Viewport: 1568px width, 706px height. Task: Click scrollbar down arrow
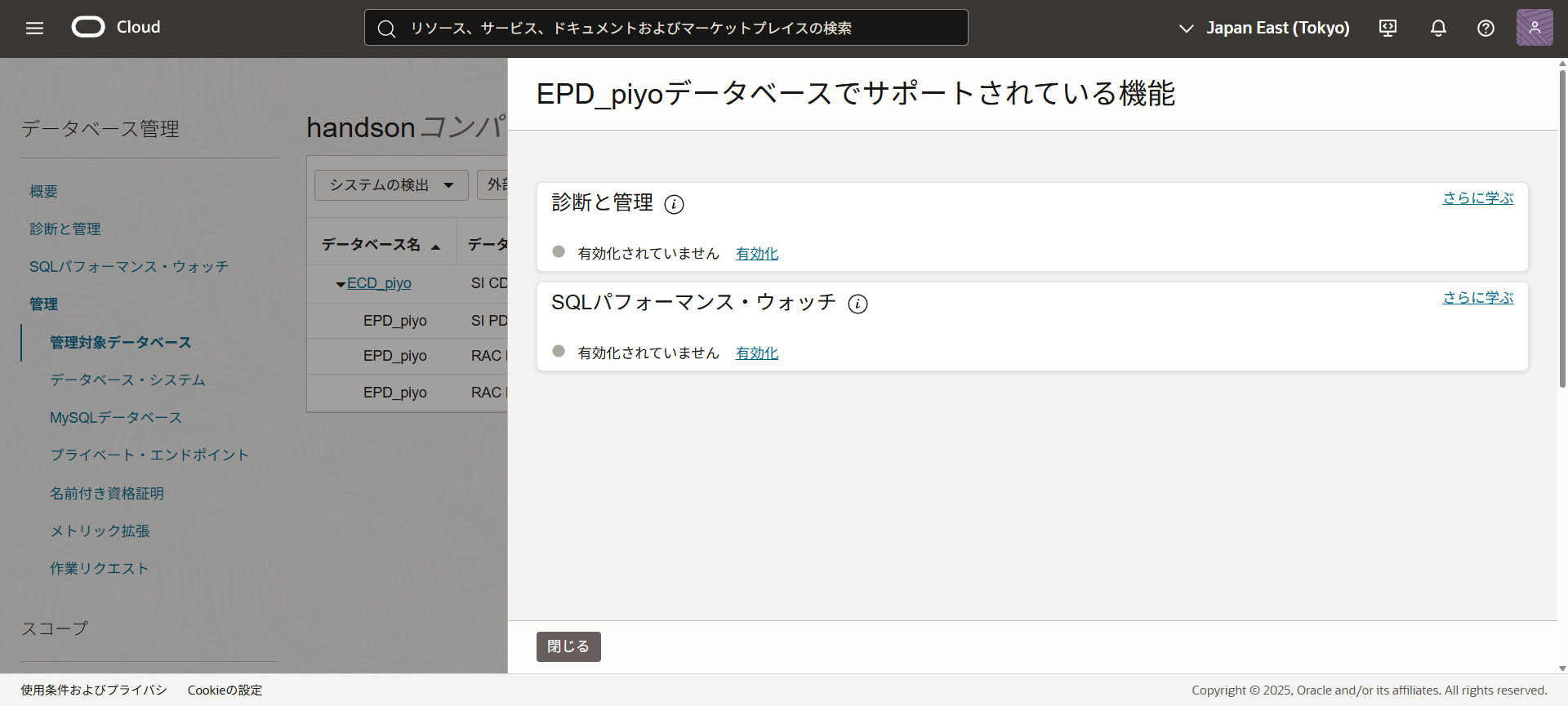[x=1562, y=668]
